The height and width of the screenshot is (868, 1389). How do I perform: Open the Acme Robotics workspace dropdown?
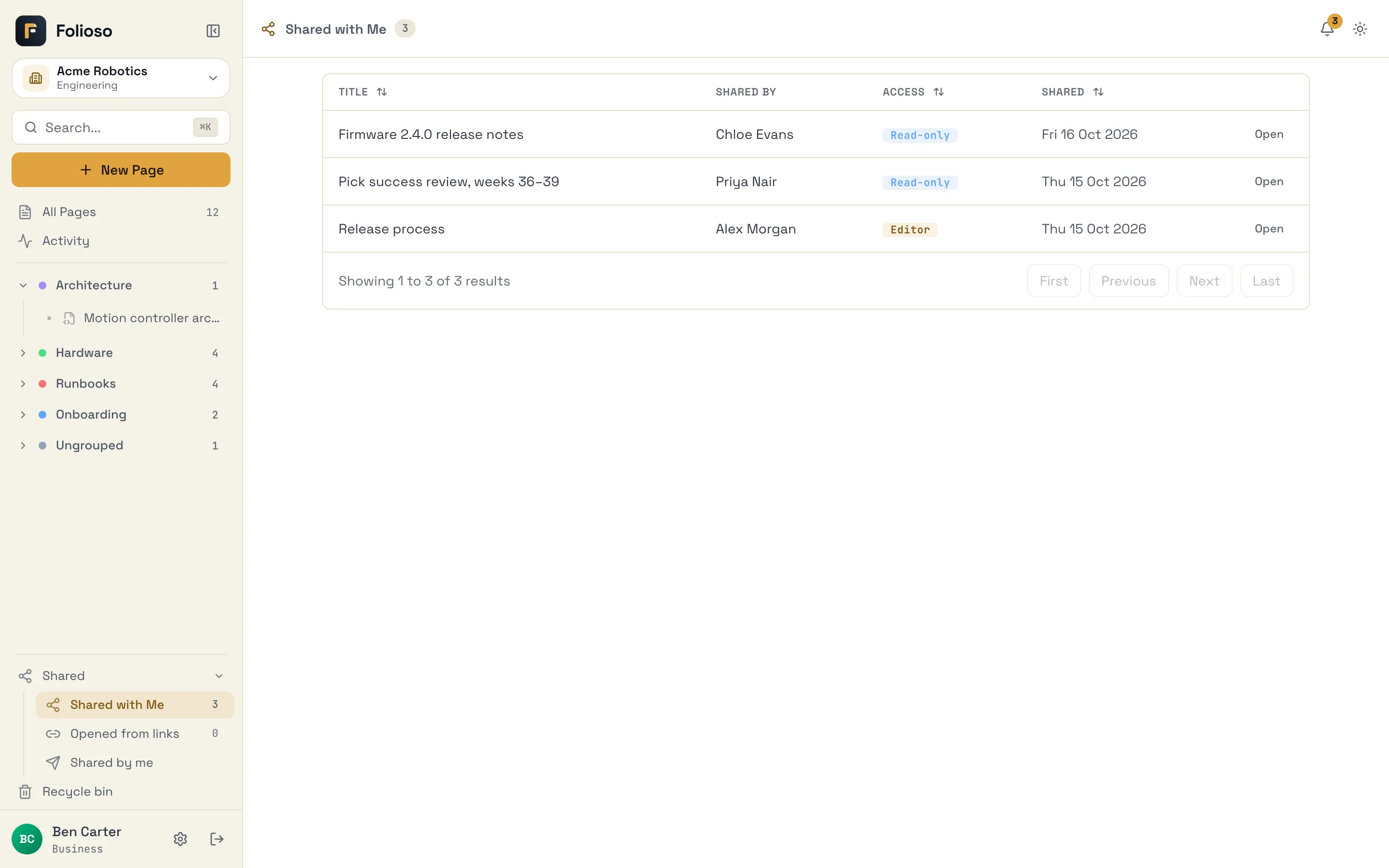(x=121, y=78)
